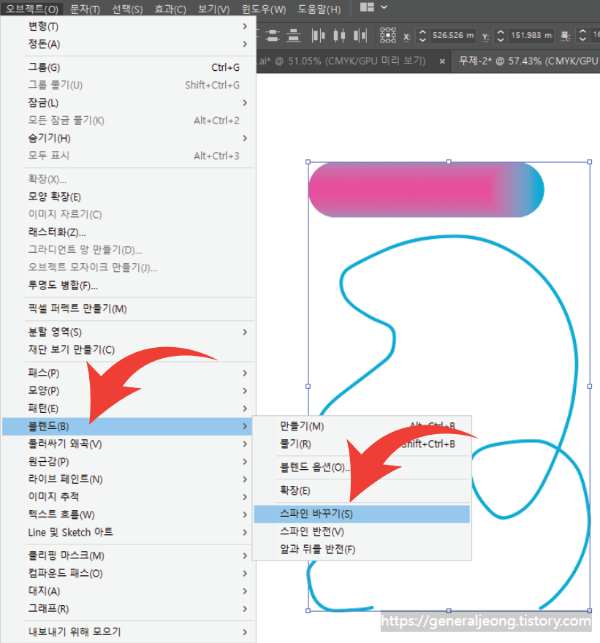The width and height of the screenshot is (600, 643).
Task: Expand the 분할 영역(S) submenu arrow
Action: click(x=245, y=332)
